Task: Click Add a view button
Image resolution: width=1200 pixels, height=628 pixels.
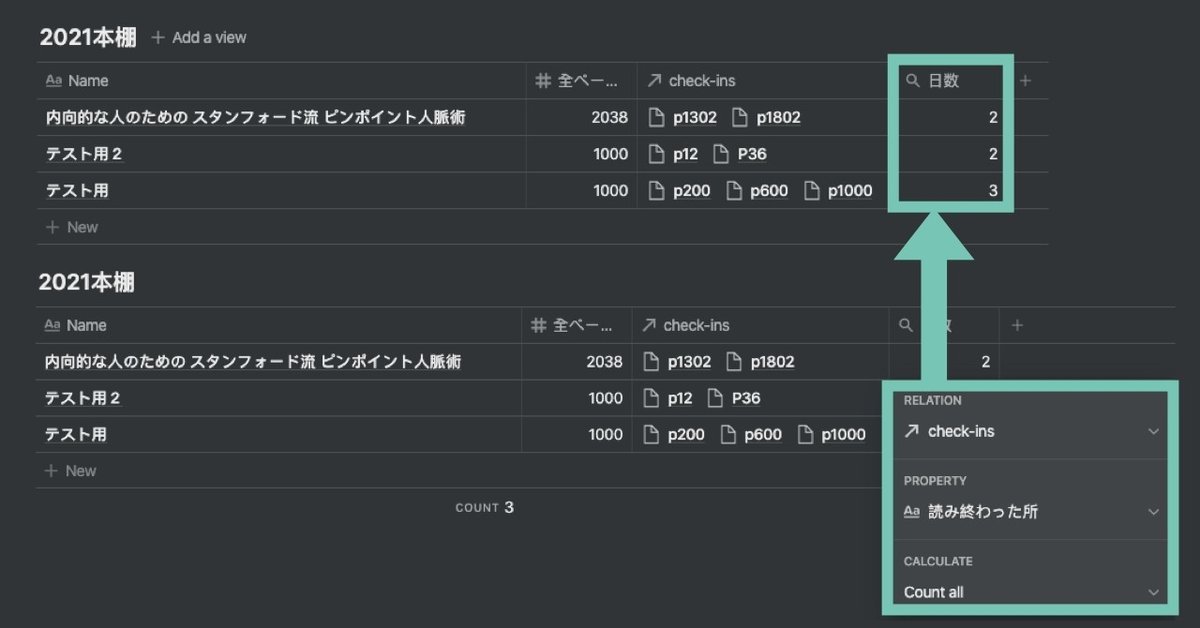Action: point(199,38)
